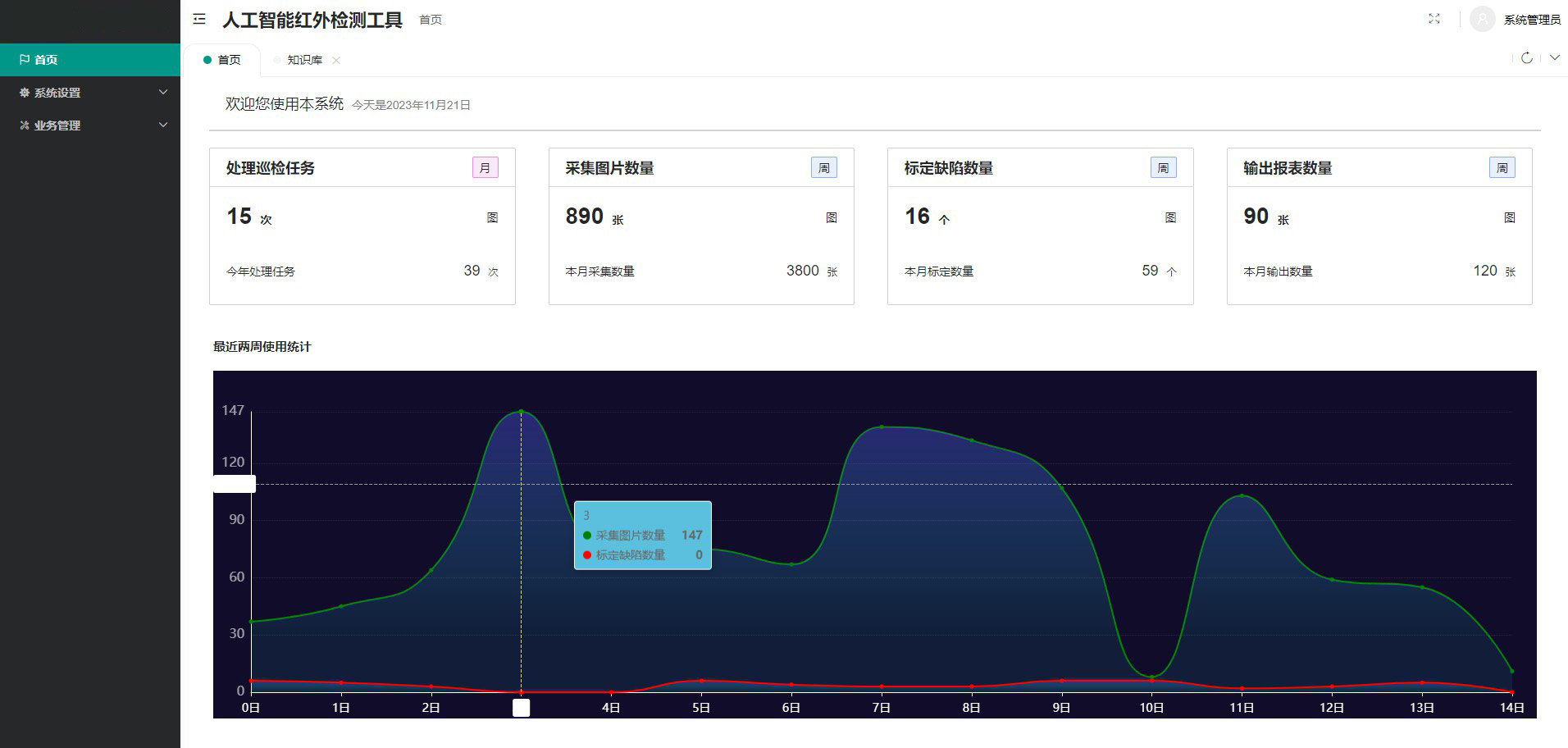1568x748 pixels.
Task: Click the 周 badge on 输出报表数量
Action: click(1502, 168)
